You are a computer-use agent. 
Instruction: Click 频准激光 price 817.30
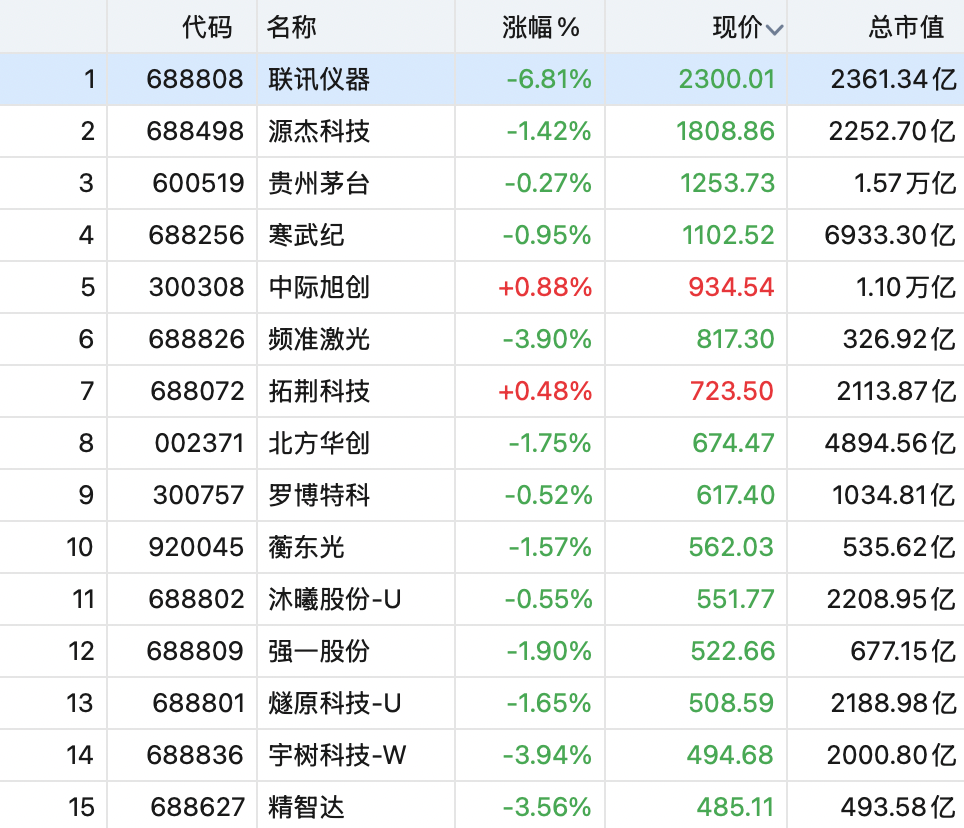(735, 339)
